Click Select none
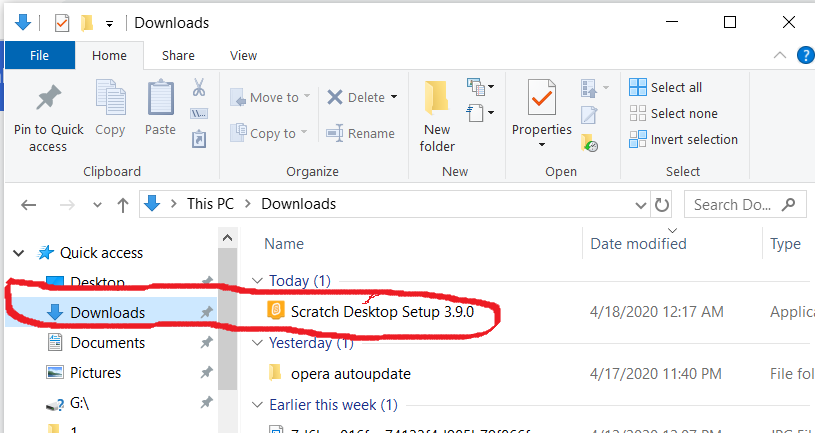The image size is (815, 433). pos(673,113)
